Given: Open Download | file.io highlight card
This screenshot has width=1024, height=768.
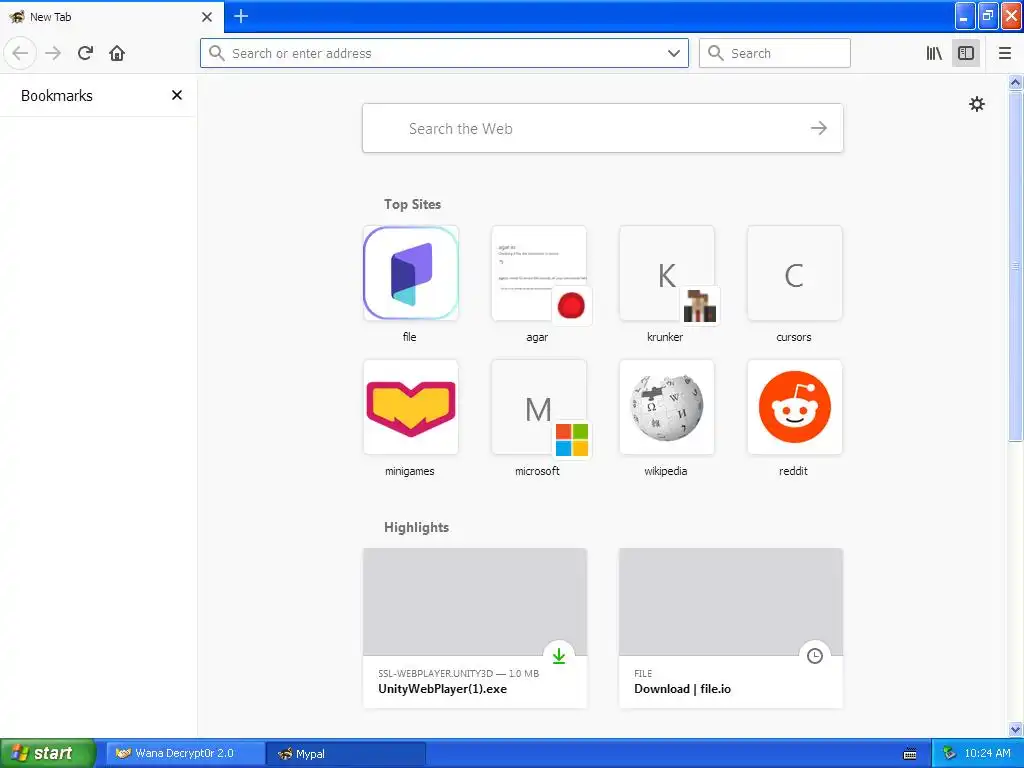Looking at the screenshot, I should click(x=731, y=628).
